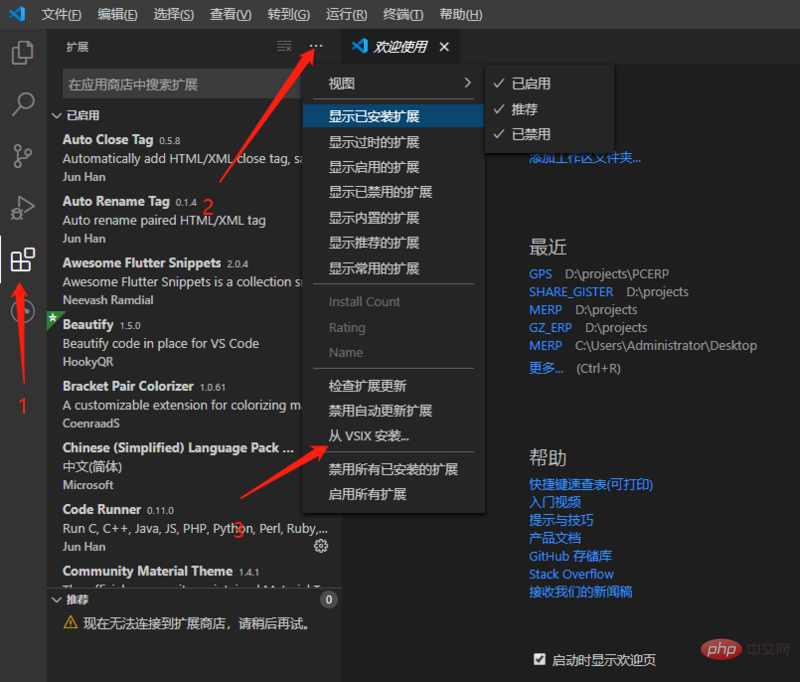The image size is (800, 682).
Task: Click the clear extensions search results icon
Action: click(x=284, y=46)
